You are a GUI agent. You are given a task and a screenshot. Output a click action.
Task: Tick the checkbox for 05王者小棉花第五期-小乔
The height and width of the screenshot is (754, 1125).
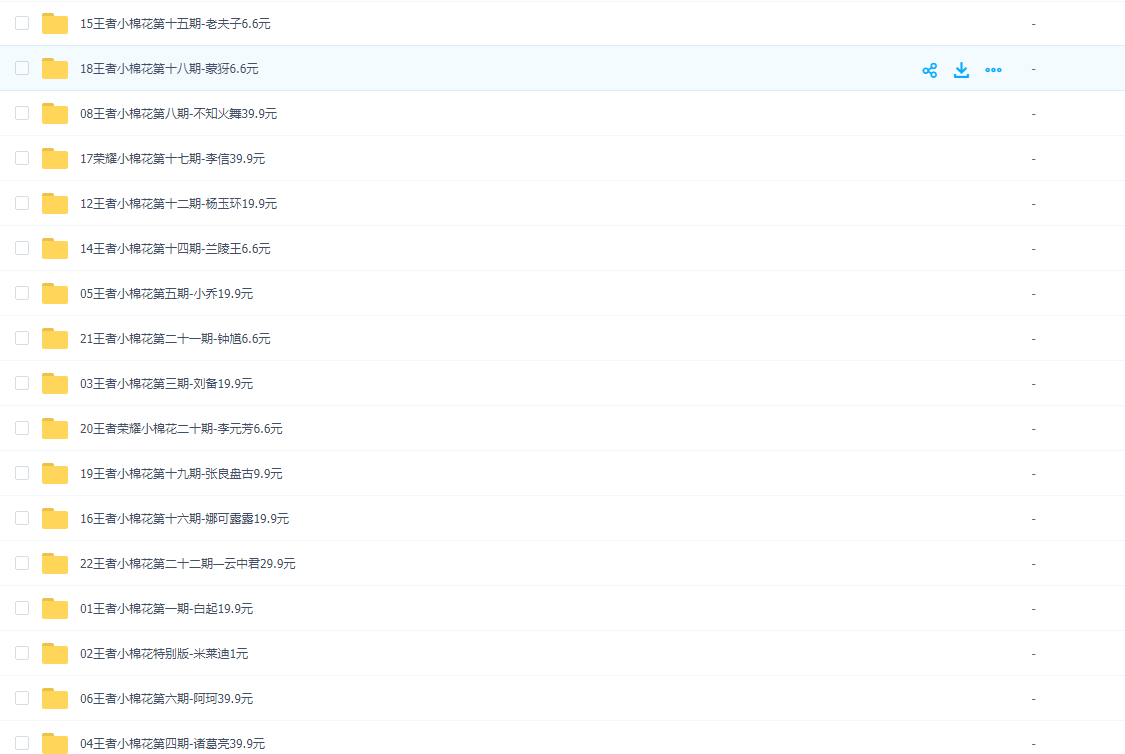[22, 293]
